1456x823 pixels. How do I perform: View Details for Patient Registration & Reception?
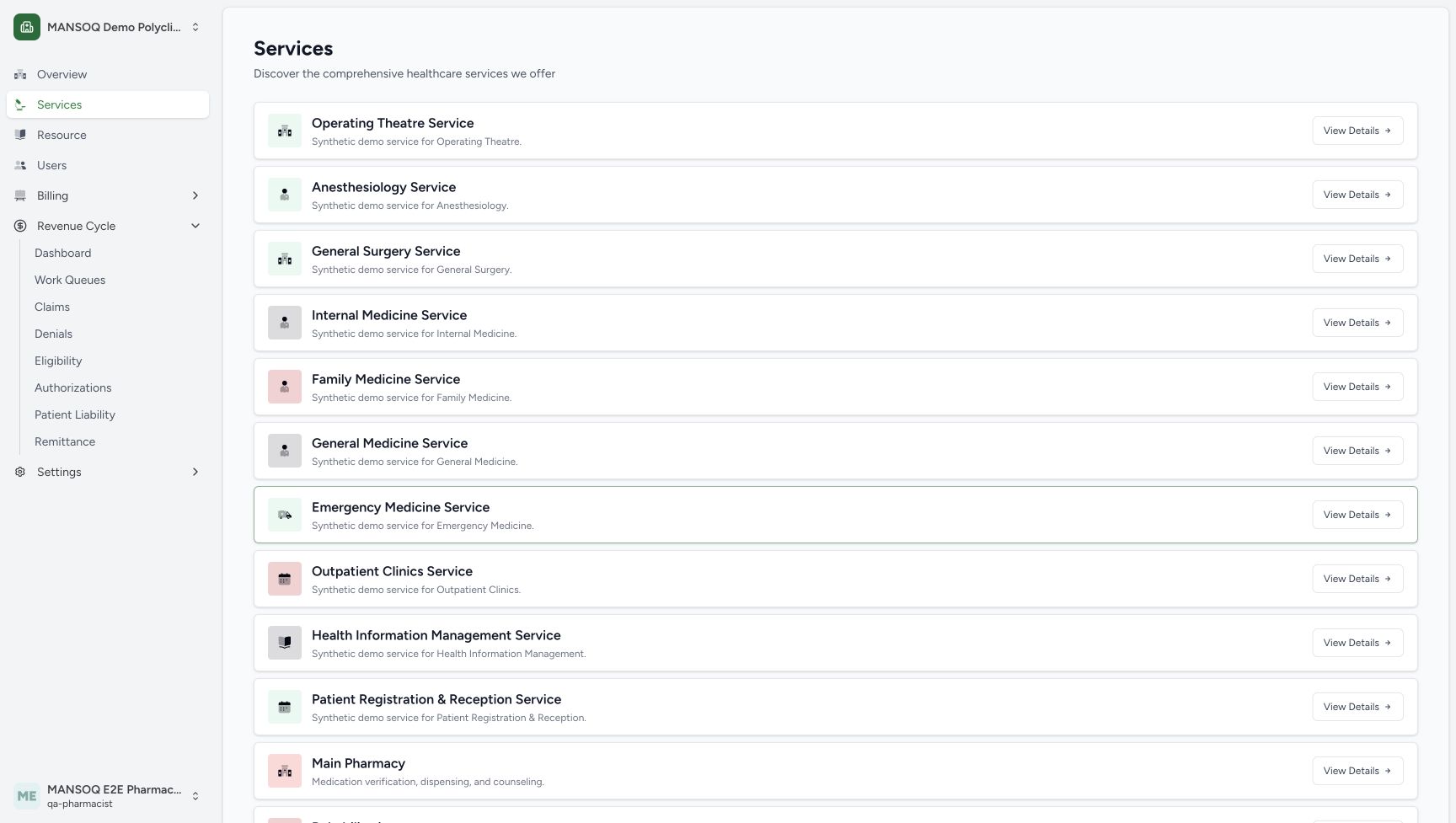click(1357, 707)
